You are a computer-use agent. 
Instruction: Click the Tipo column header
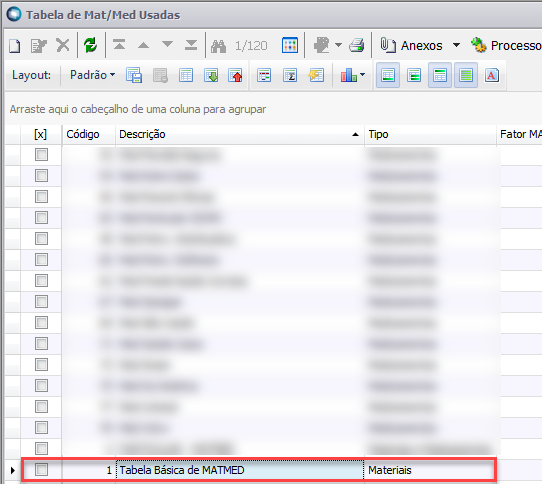point(430,134)
